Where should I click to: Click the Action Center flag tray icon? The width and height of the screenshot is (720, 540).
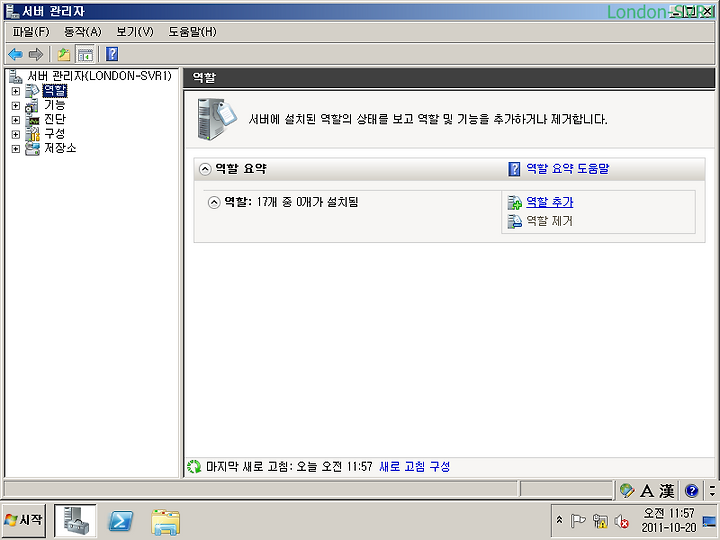(x=578, y=521)
